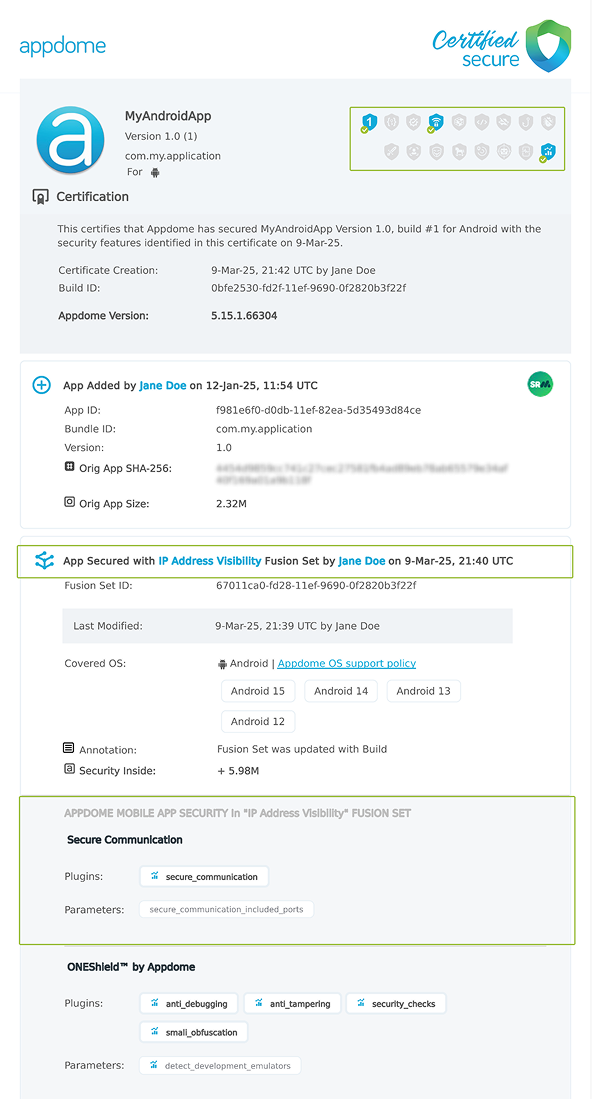Click the secure communication wifi shield badge

[x=435, y=120]
